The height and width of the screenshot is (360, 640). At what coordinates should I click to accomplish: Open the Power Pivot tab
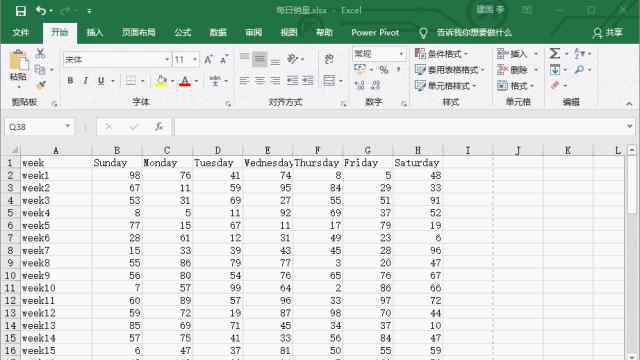[375, 33]
